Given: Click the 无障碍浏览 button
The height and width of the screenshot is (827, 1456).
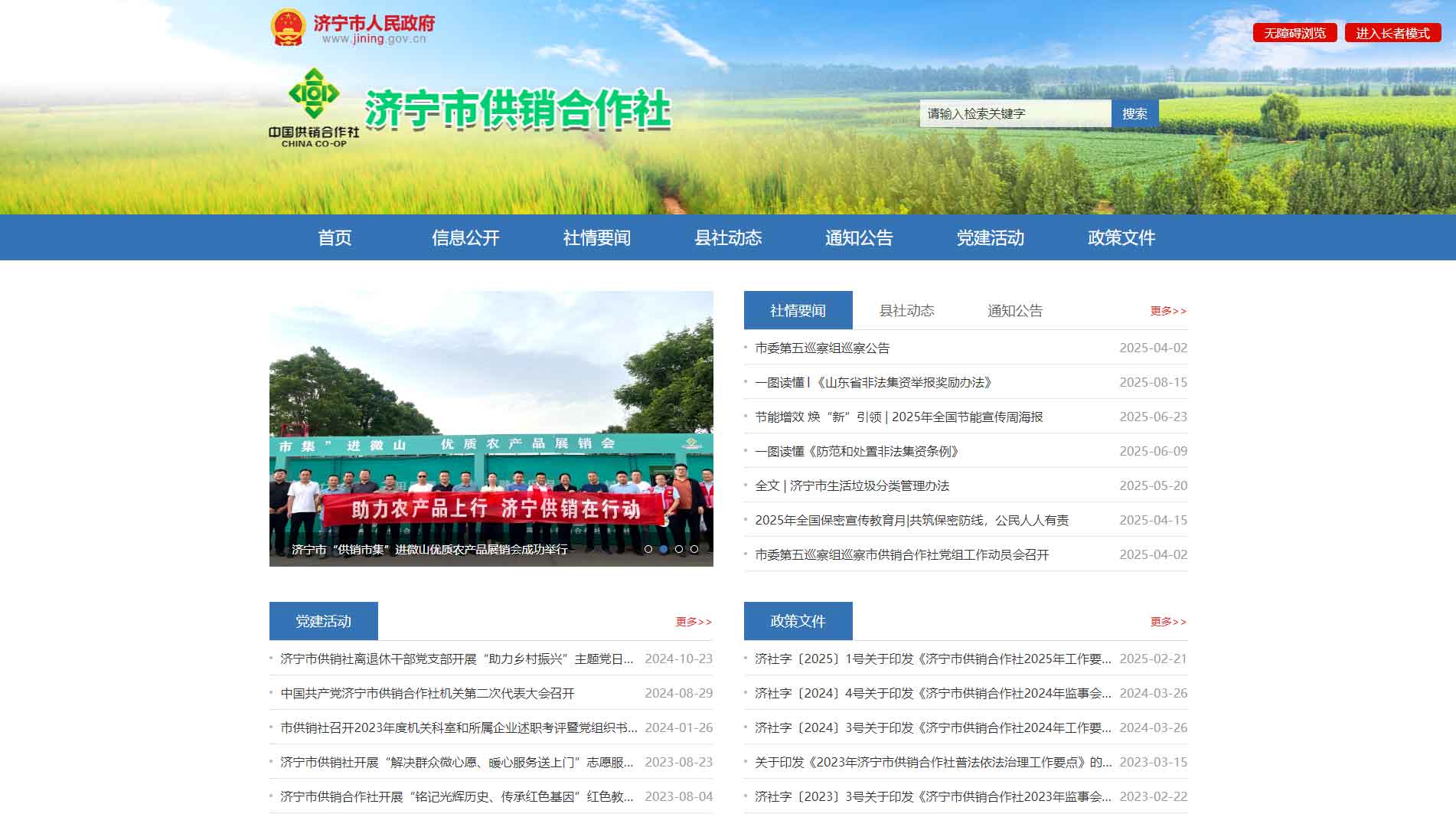Looking at the screenshot, I should [x=1295, y=33].
